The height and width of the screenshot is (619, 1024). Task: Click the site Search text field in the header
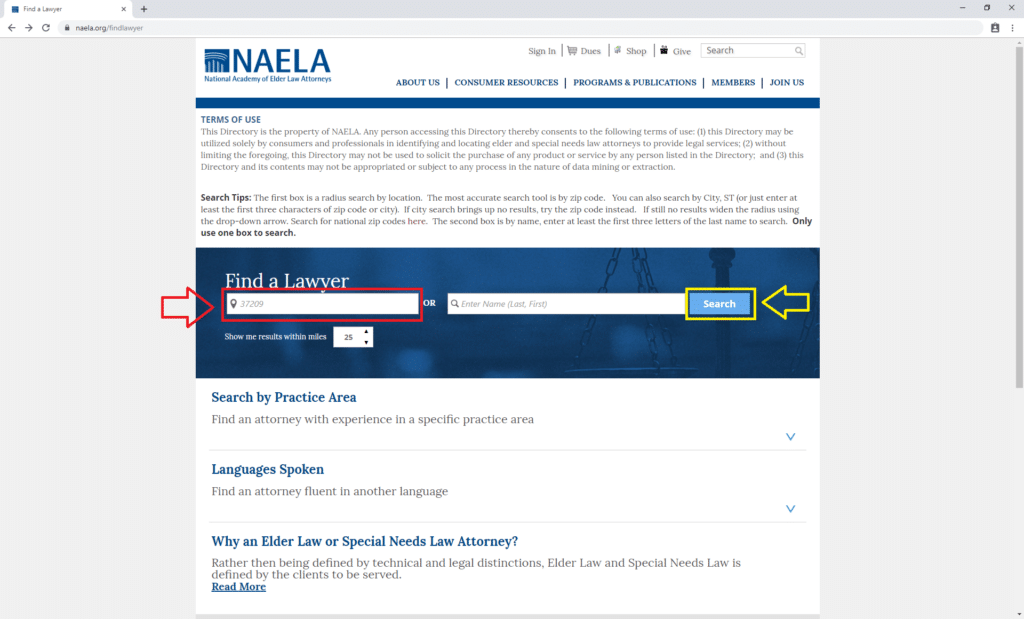(x=747, y=50)
